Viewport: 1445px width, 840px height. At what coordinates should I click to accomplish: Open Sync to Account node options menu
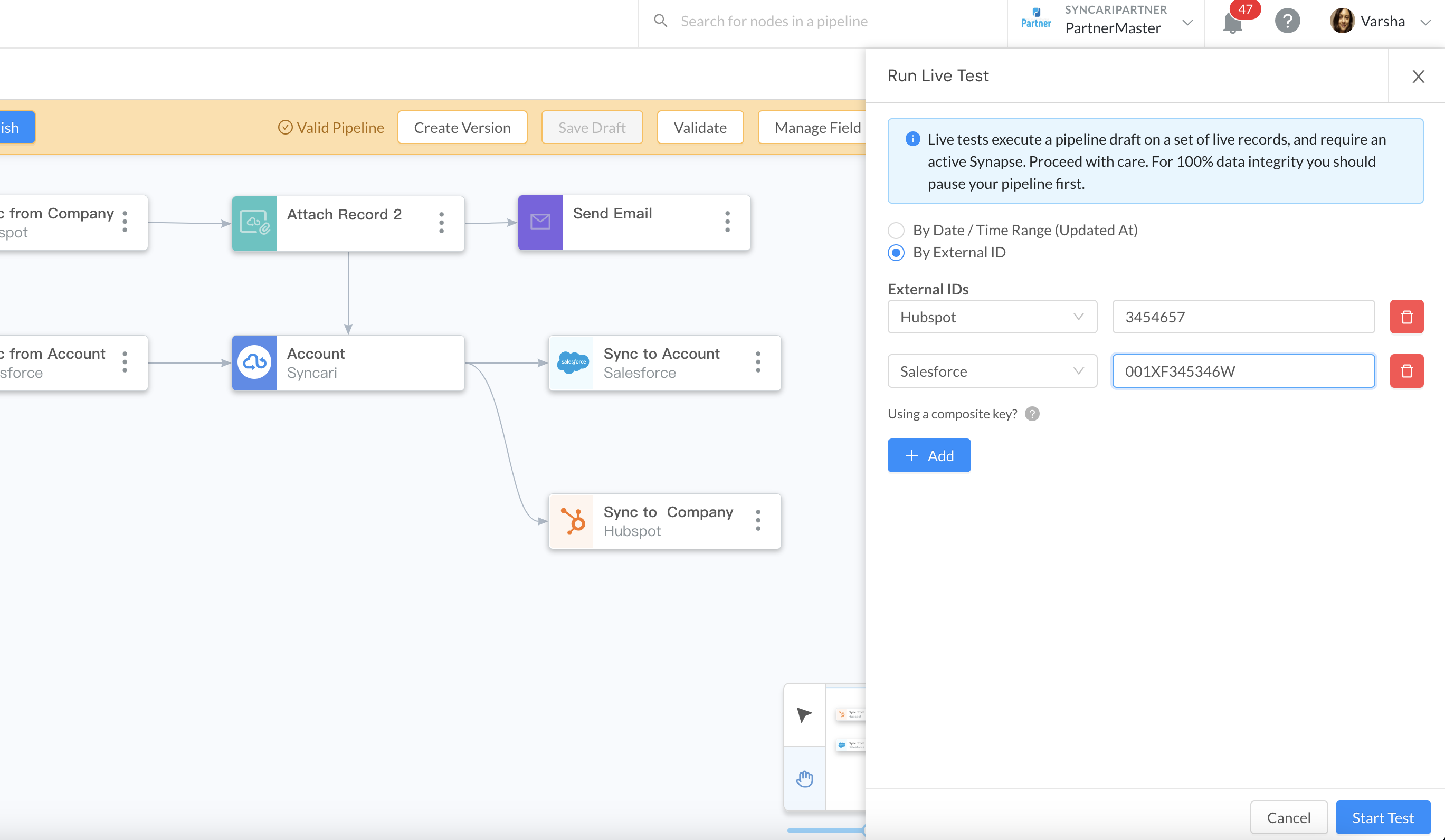(x=757, y=362)
